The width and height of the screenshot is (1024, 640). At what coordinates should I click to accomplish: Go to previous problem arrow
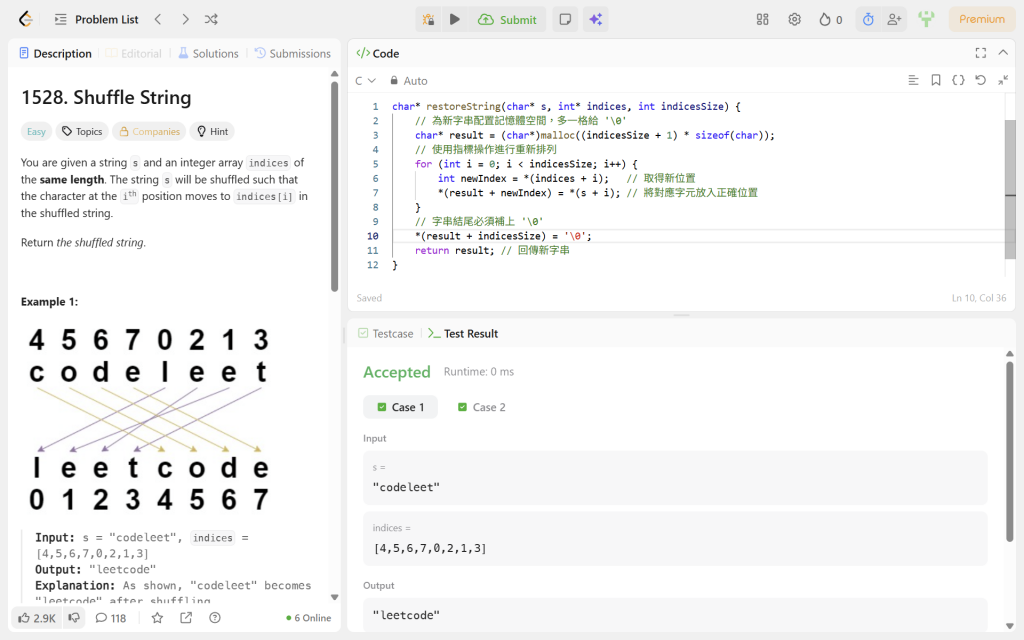[158, 20]
